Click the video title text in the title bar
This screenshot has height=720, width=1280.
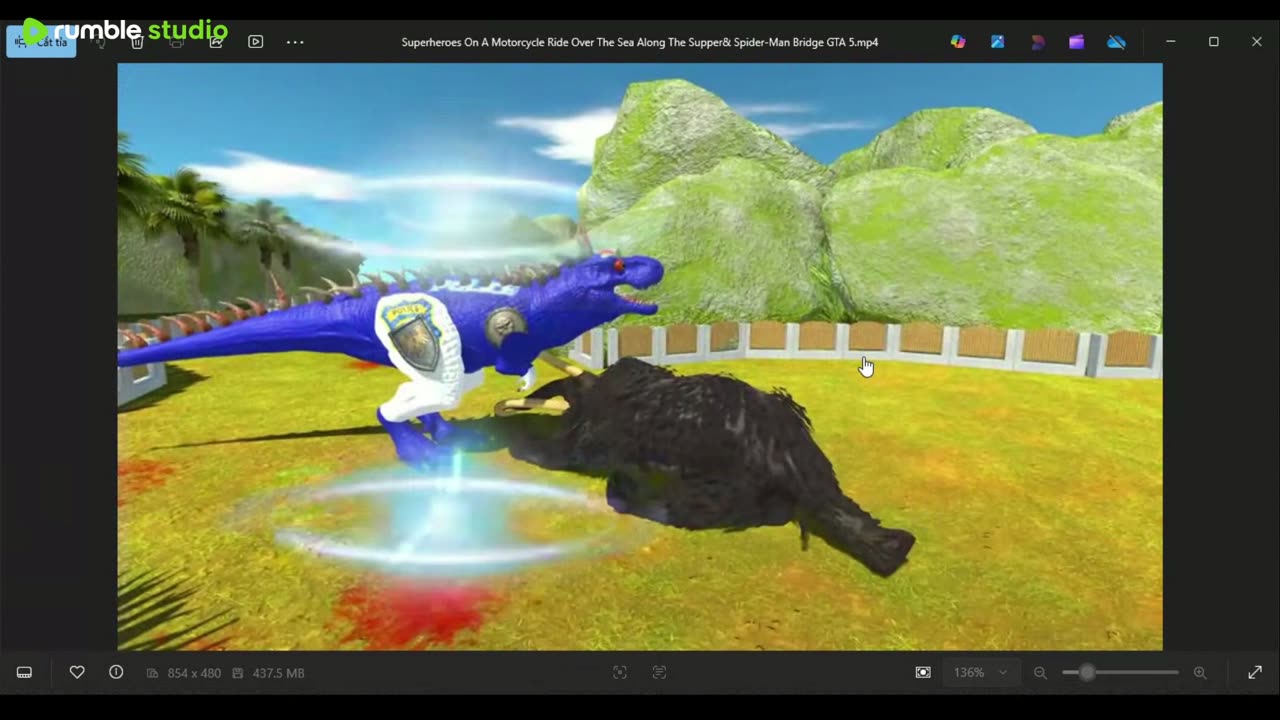point(640,42)
